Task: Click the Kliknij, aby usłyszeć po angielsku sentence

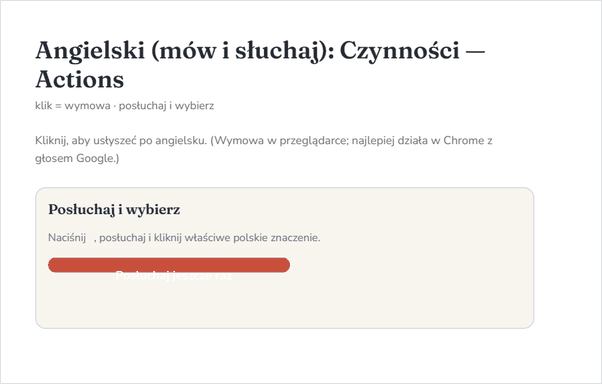Action: 121,141
